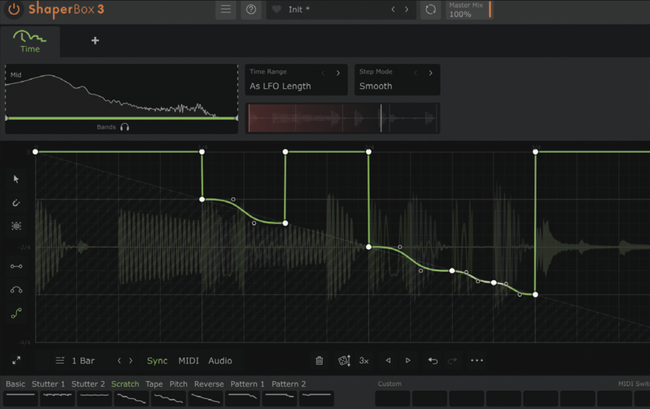Select next Step Mode option
This screenshot has width=650, height=409.
pos(431,73)
